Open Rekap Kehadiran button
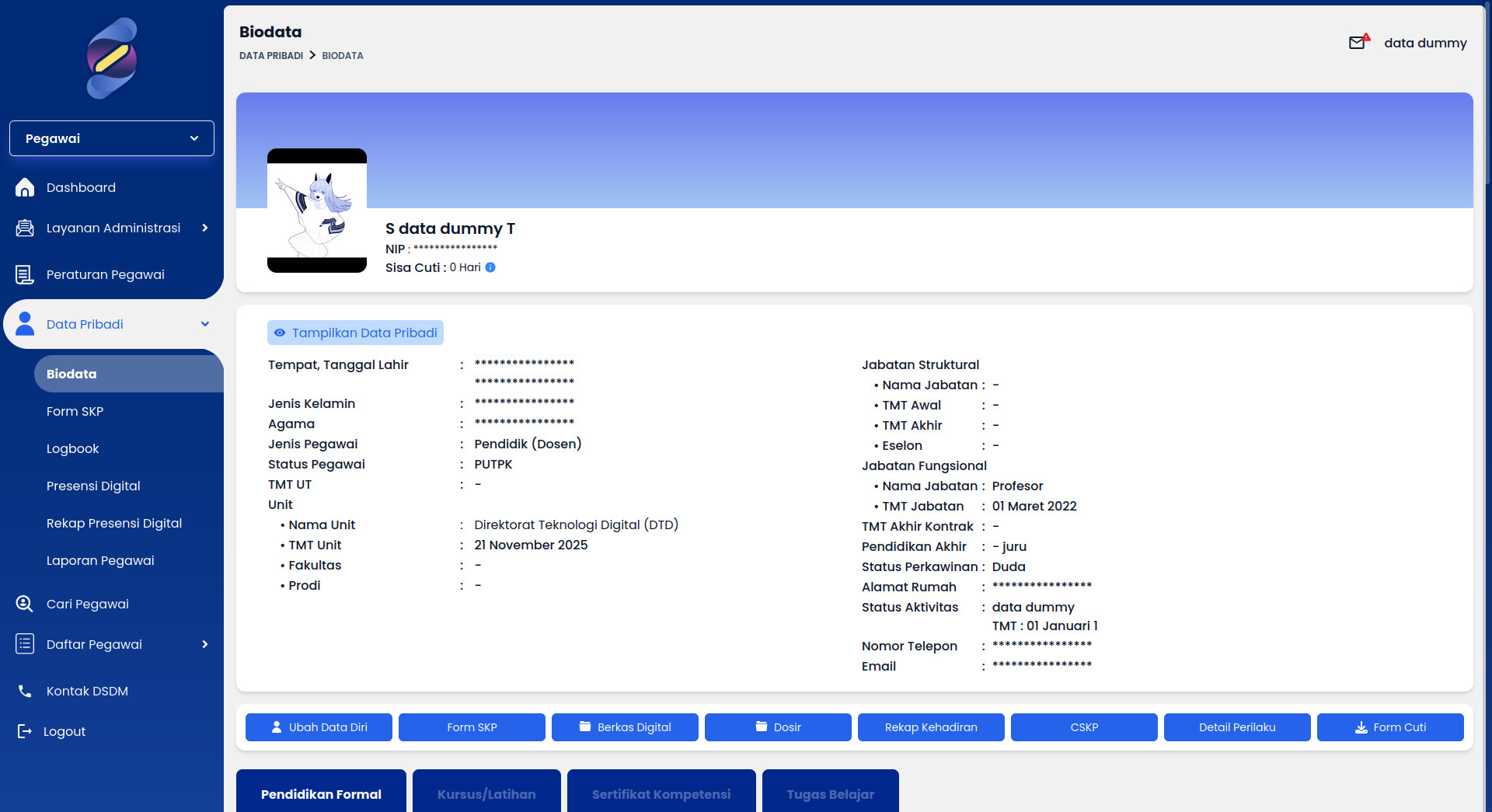 tap(931, 727)
